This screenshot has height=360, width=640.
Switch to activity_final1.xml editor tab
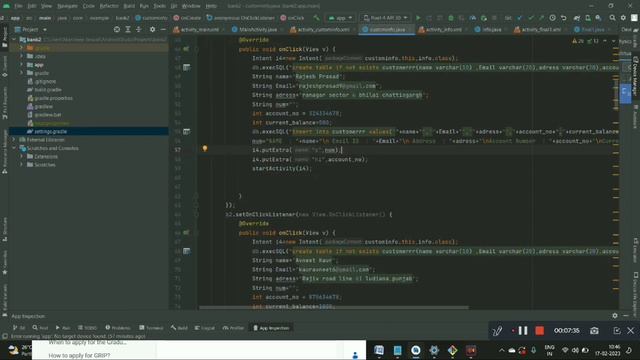[540, 29]
